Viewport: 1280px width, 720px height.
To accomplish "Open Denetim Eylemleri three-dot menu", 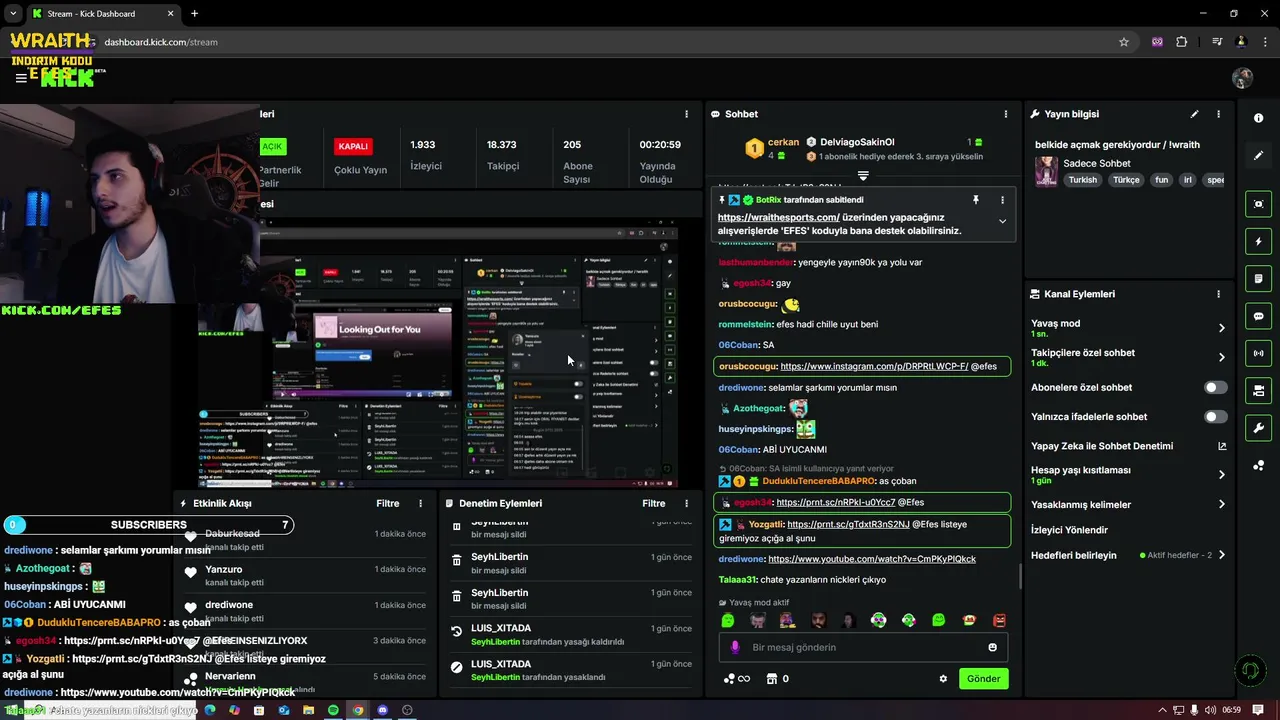I will coord(686,504).
